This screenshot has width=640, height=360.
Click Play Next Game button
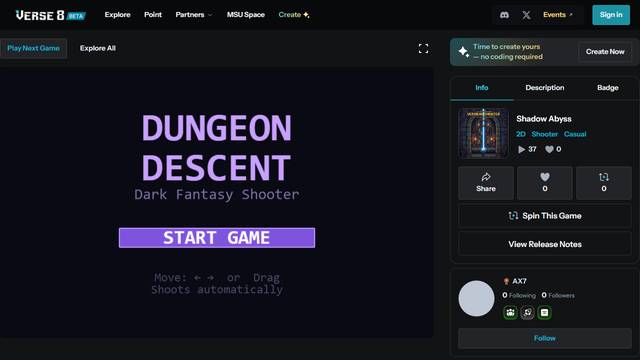tap(33, 48)
